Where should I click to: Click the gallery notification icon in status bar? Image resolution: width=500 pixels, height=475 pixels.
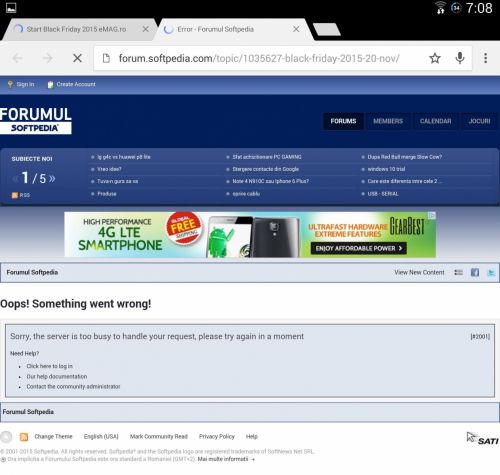pyautogui.click(x=11, y=8)
